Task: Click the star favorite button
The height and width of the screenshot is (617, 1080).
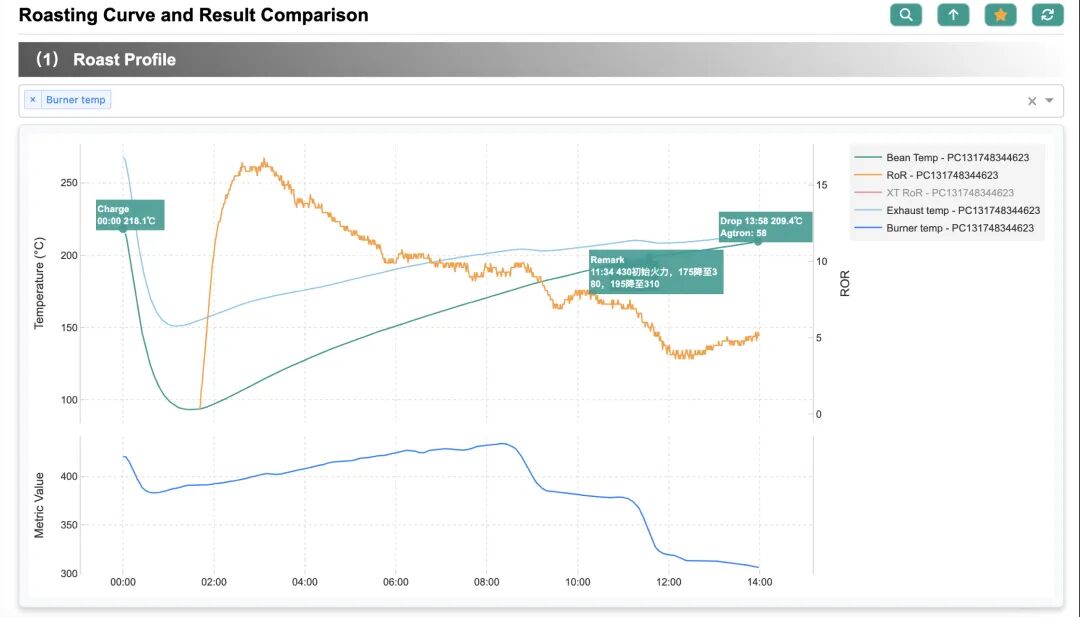Action: 1001,14
